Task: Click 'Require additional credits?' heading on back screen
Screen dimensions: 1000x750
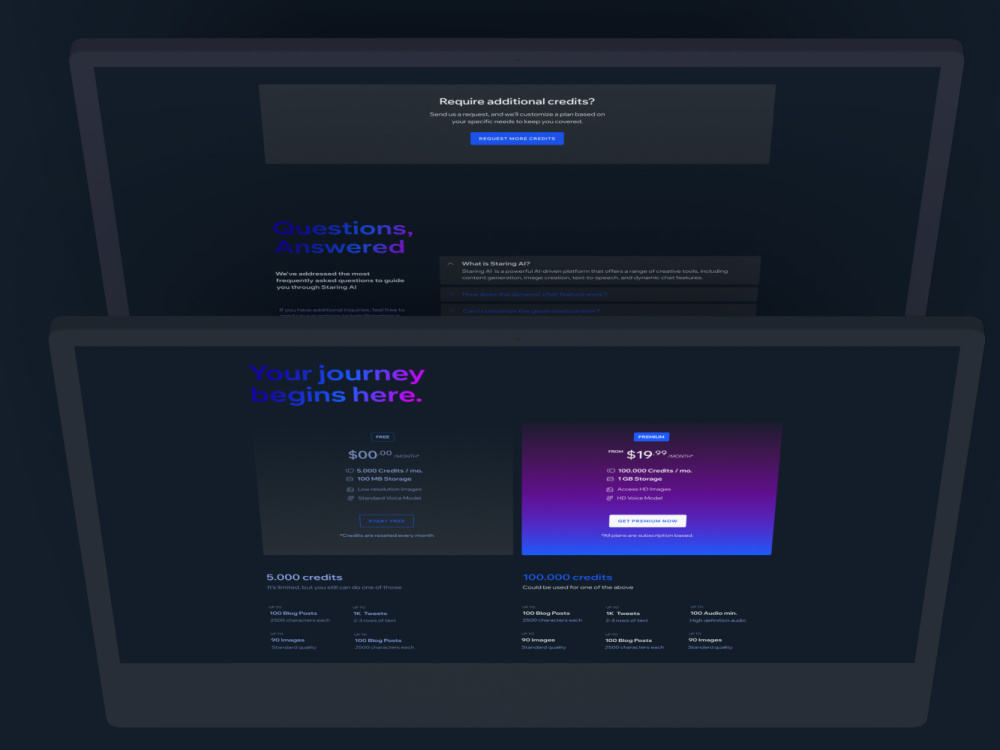Action: tap(517, 101)
